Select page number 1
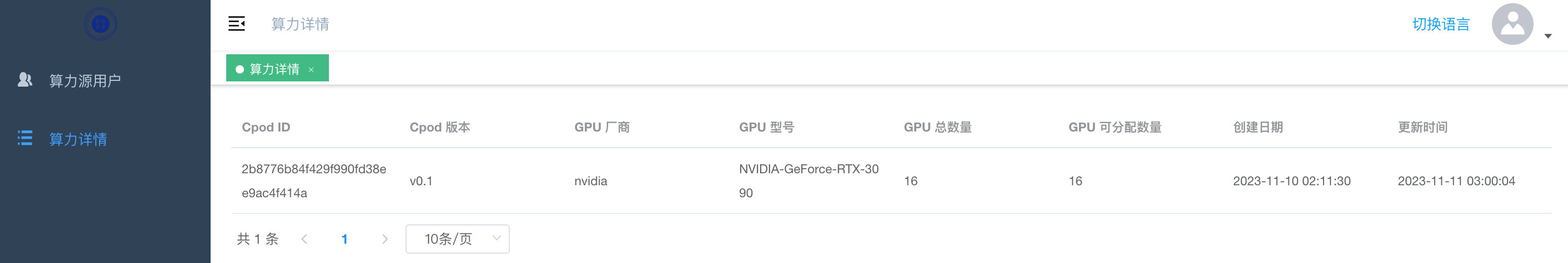Image resolution: width=1568 pixels, height=263 pixels. click(x=345, y=239)
